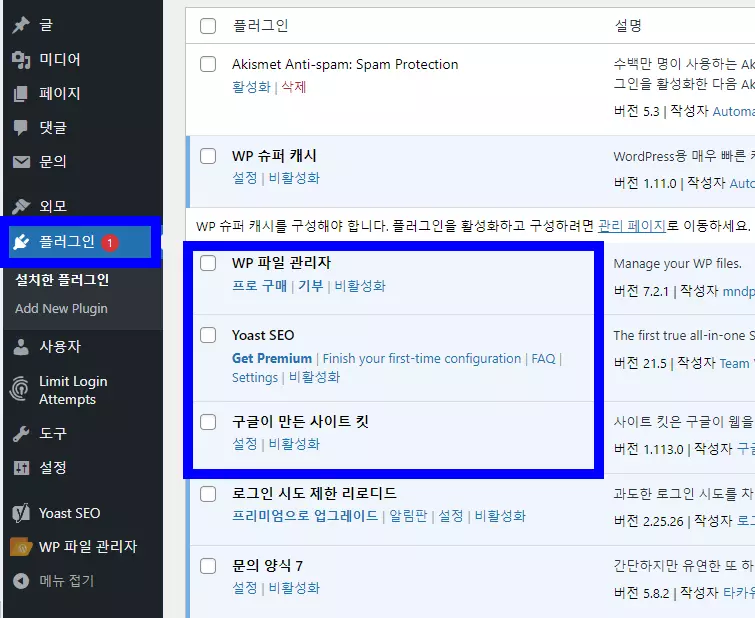Click 설정 under 구글이 만든 사이트 킷

click(245, 444)
